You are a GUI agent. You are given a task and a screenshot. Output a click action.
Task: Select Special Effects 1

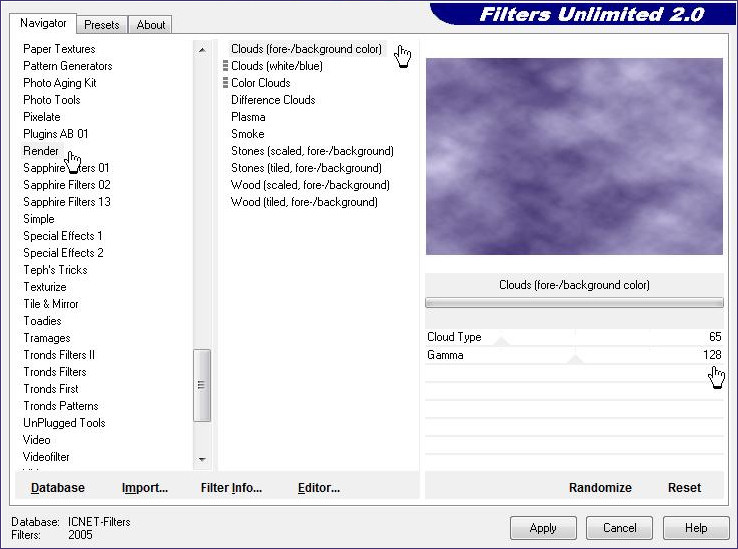[63, 236]
